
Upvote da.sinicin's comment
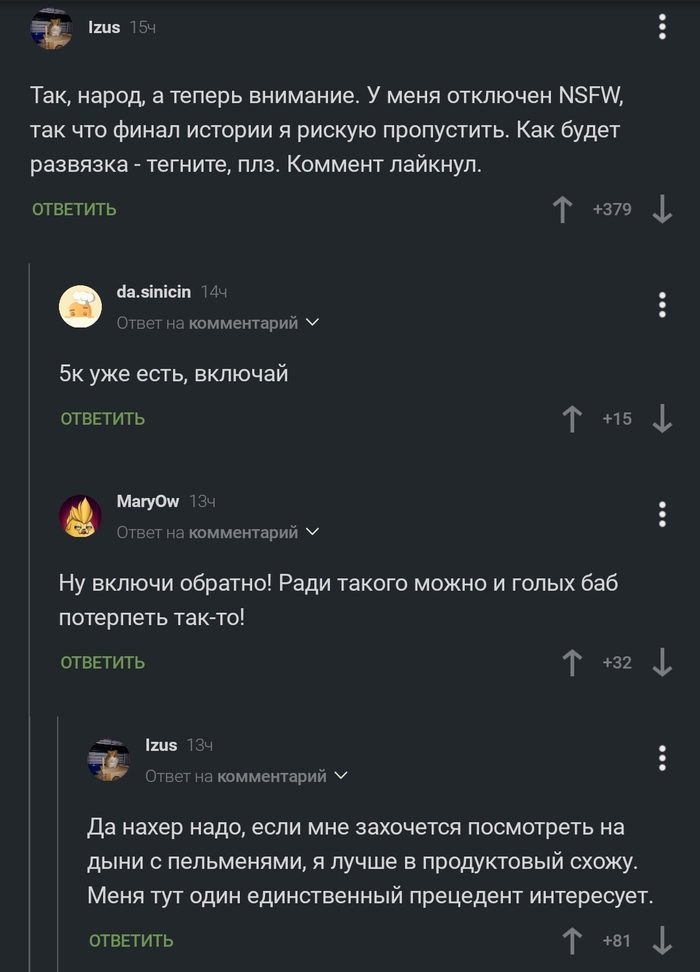pyautogui.click(x=572, y=419)
